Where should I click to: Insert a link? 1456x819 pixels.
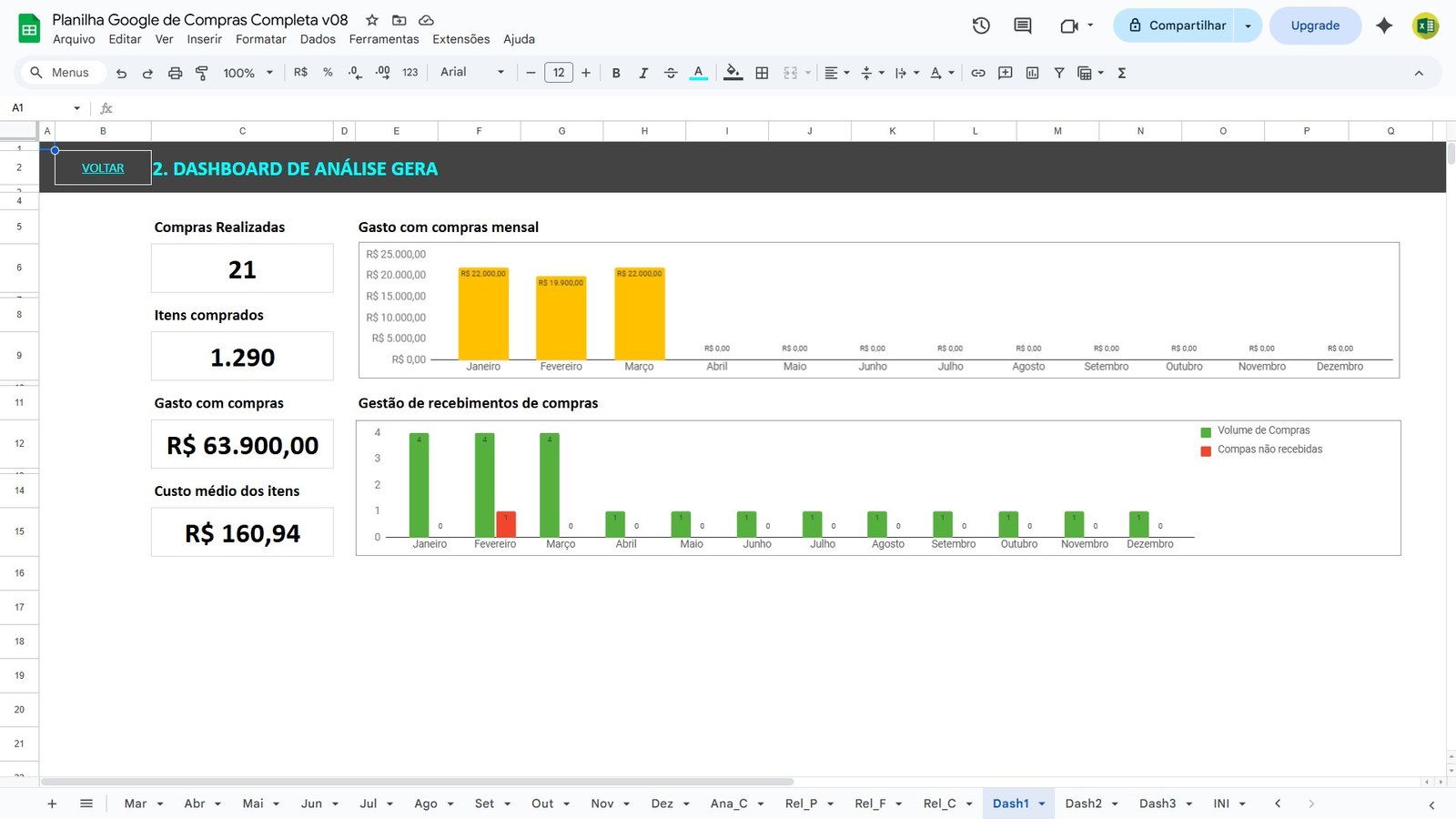point(978,72)
